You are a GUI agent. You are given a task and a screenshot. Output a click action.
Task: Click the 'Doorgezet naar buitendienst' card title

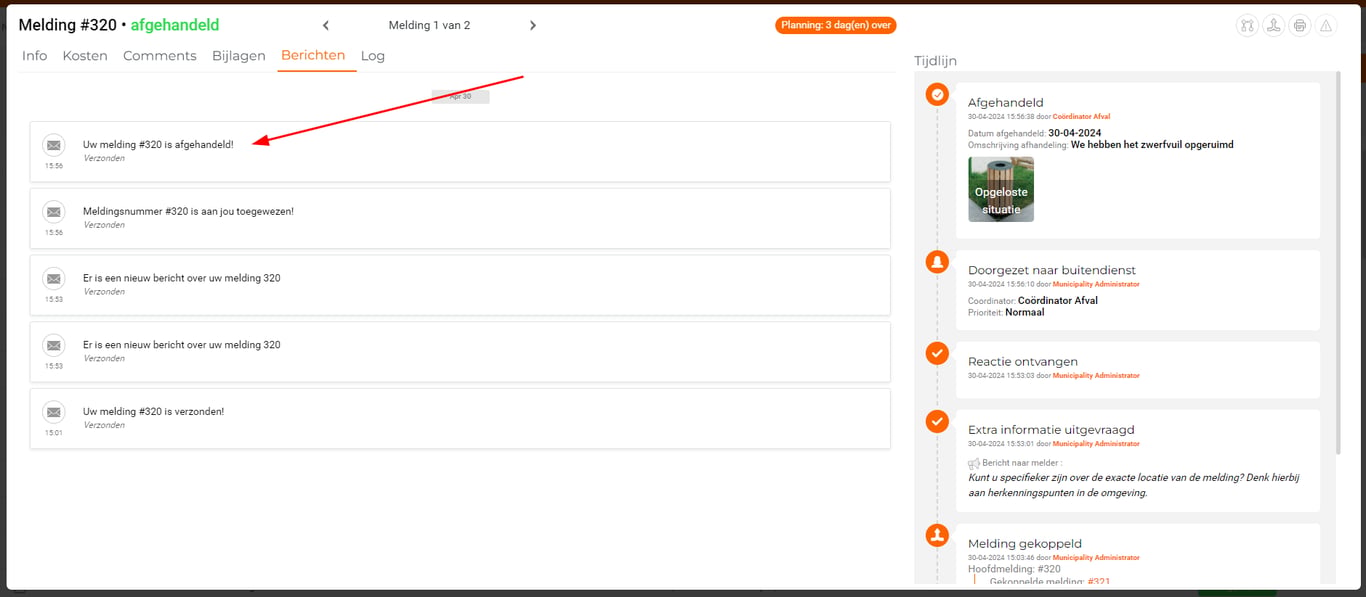click(x=1052, y=270)
